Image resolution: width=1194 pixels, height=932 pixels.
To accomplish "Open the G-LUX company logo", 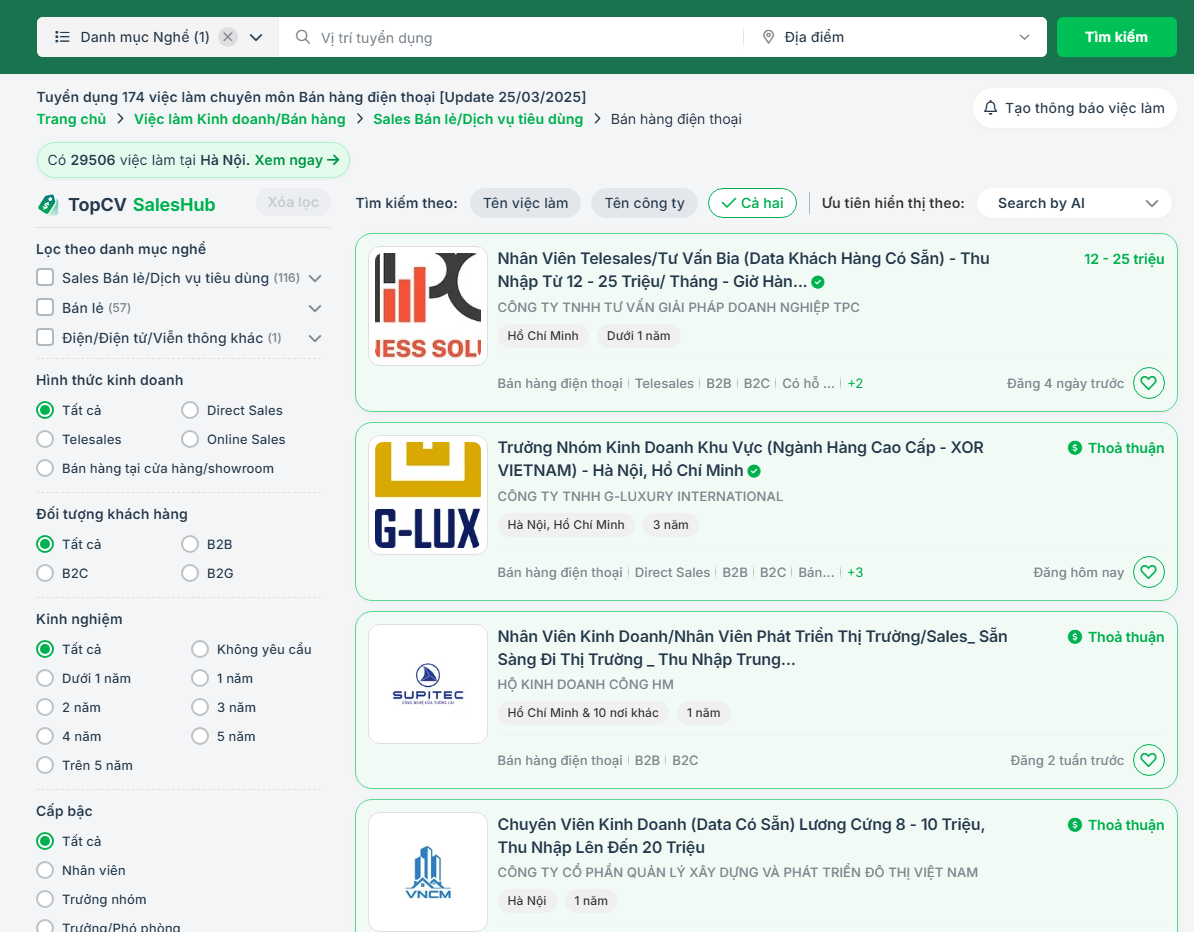I will pyautogui.click(x=428, y=495).
